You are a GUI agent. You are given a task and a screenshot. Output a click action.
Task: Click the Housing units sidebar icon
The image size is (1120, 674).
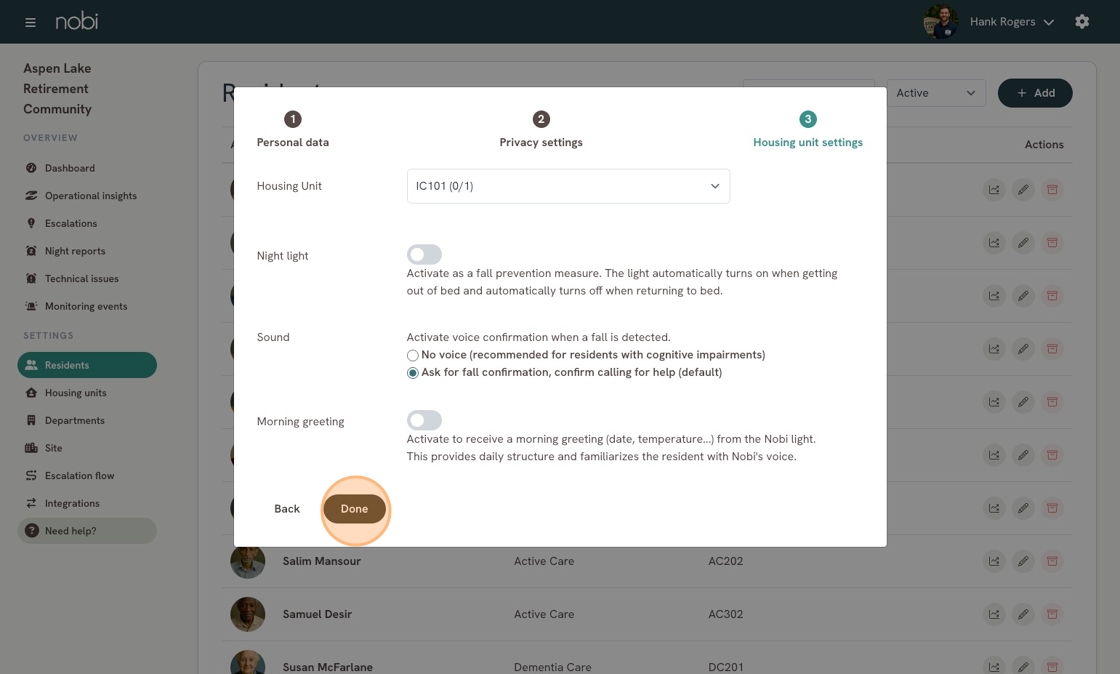(x=31, y=393)
